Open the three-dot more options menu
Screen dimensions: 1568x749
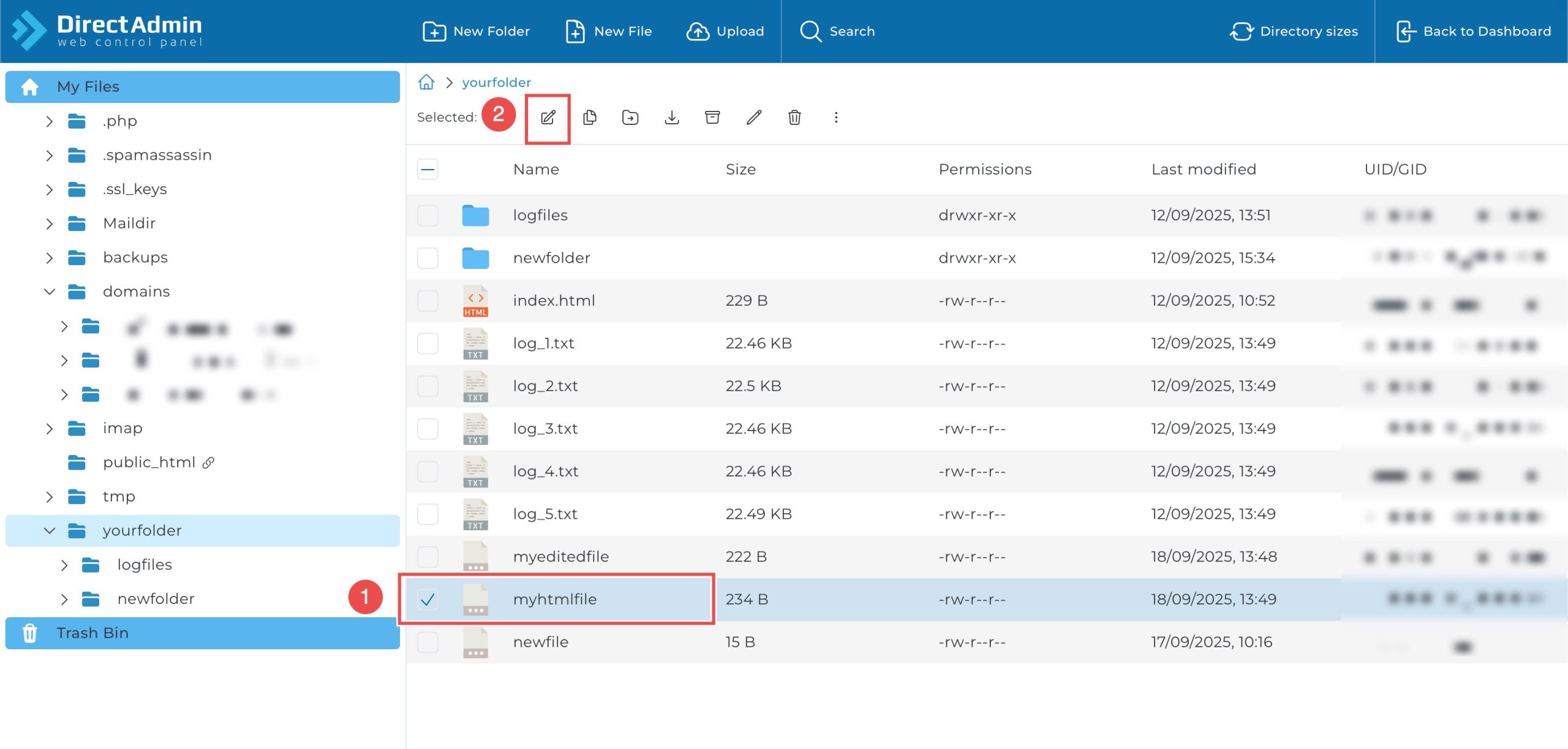coord(835,118)
